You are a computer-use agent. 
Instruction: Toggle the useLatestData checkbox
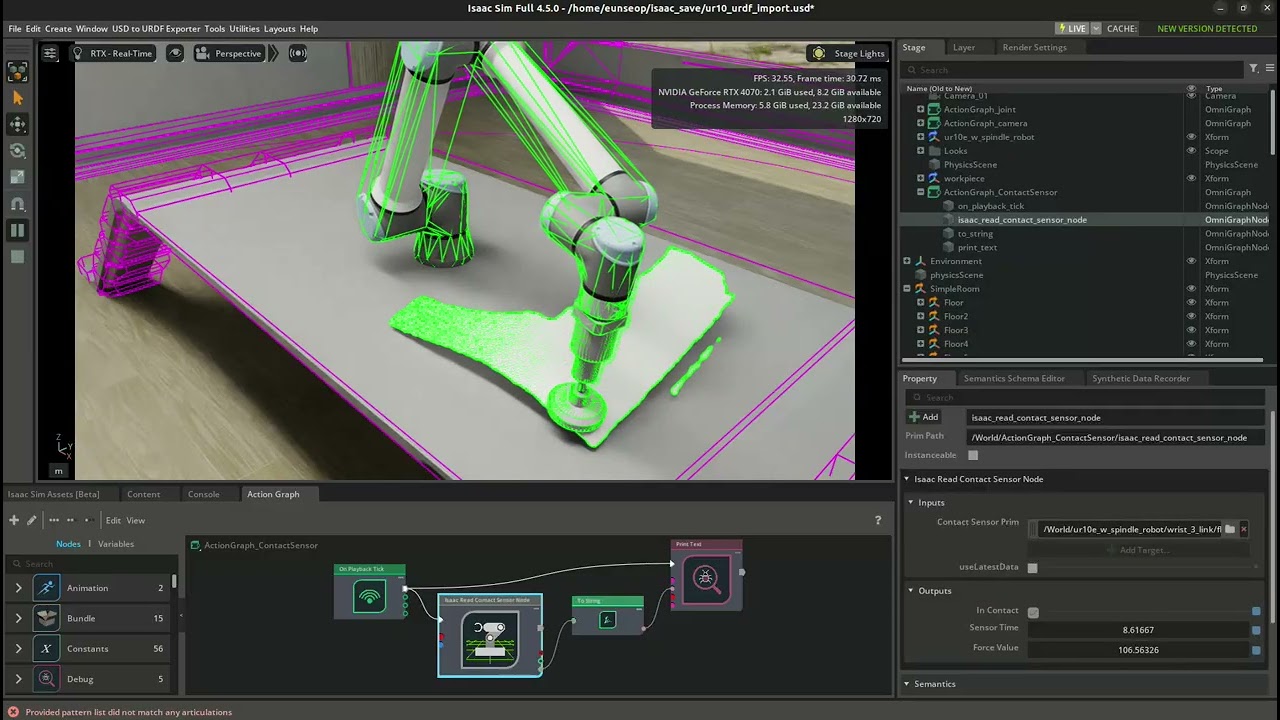click(1032, 568)
